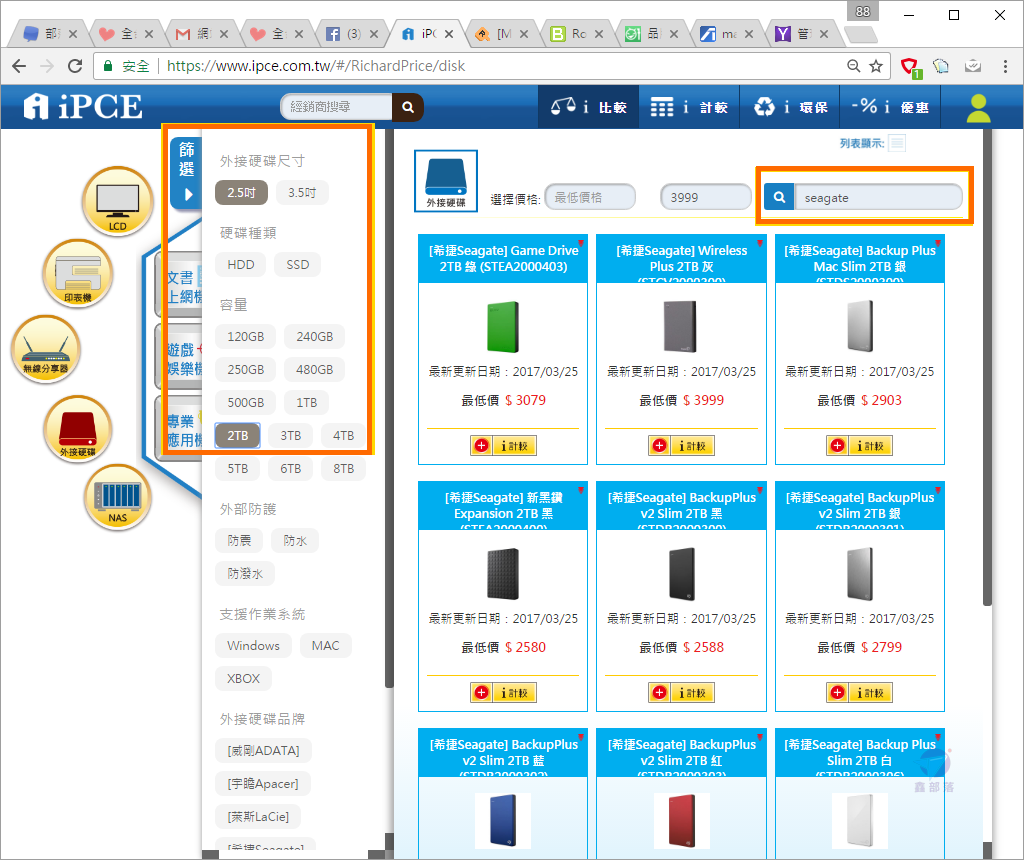
Task: Click the iPCE home logo
Action: click(83, 106)
